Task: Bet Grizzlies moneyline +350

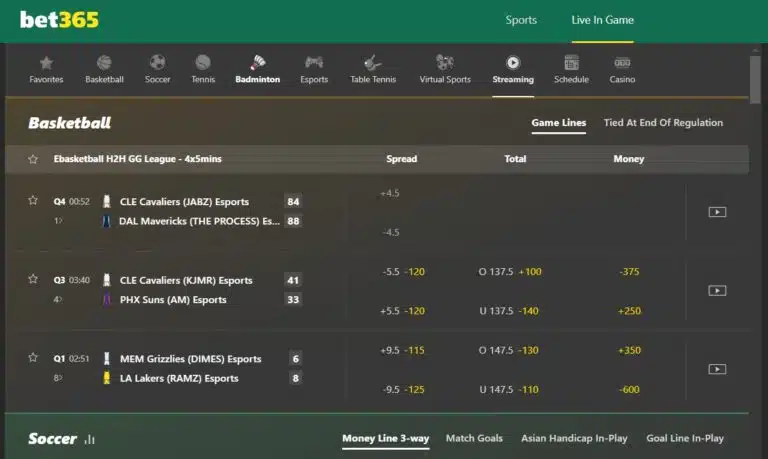Action: [x=629, y=350]
